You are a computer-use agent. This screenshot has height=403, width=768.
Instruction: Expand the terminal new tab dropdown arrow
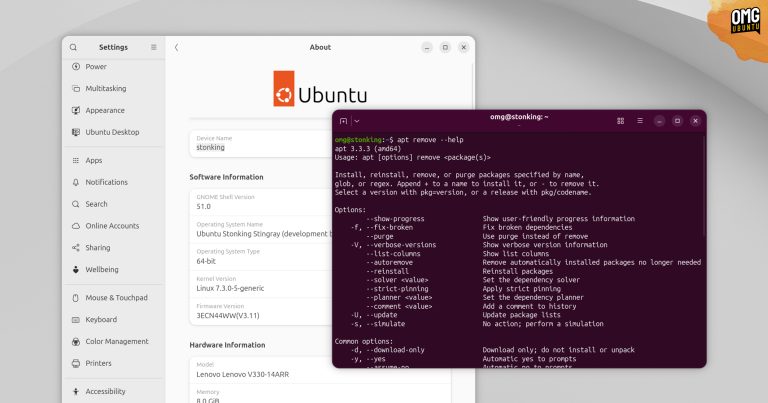[357, 121]
